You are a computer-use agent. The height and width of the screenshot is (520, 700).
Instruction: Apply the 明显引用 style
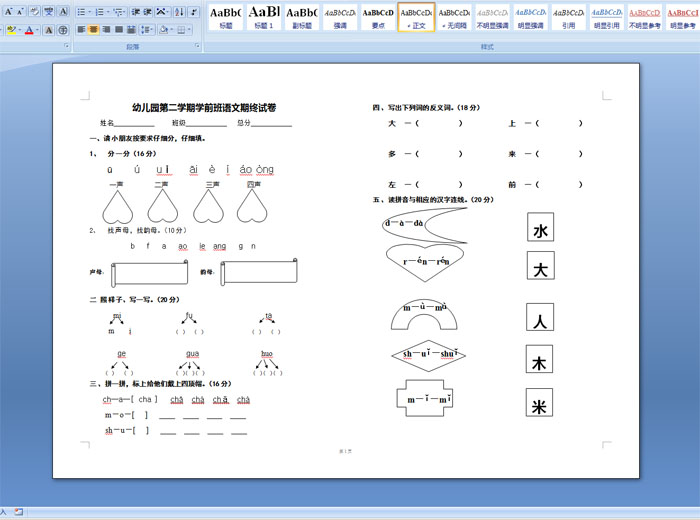607,18
